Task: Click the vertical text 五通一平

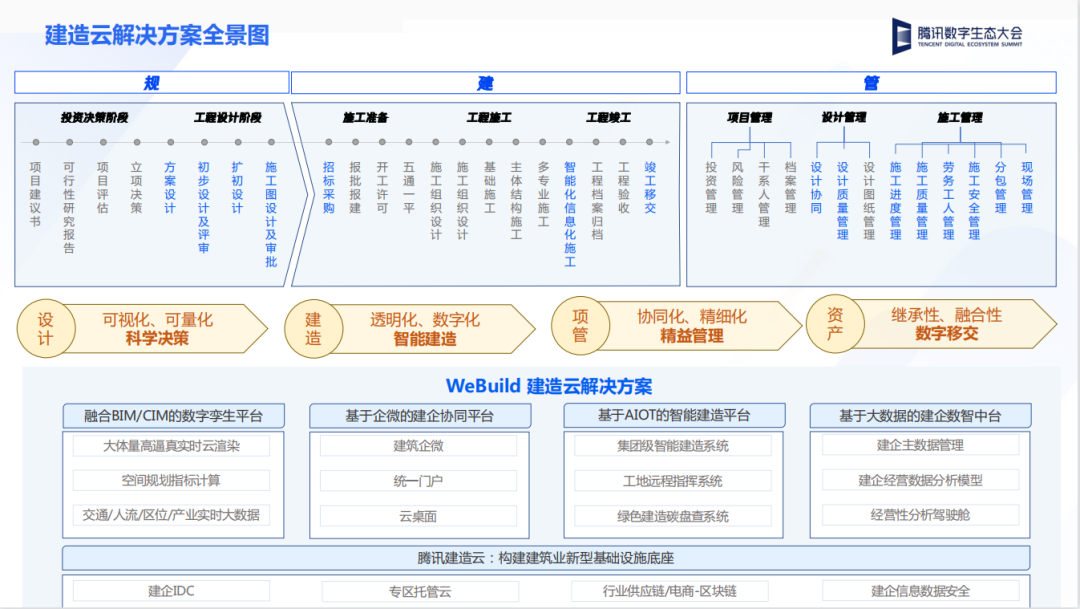Action: click(409, 187)
